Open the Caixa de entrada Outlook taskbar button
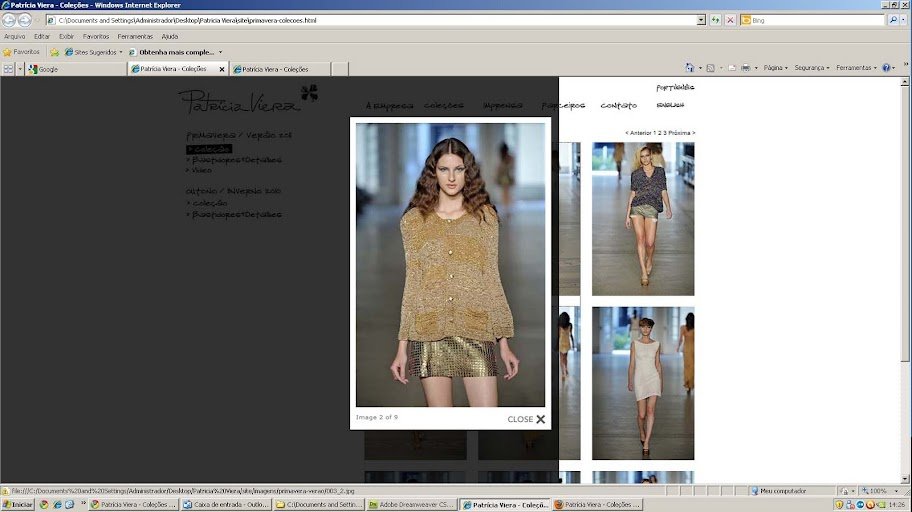 click(x=226, y=504)
